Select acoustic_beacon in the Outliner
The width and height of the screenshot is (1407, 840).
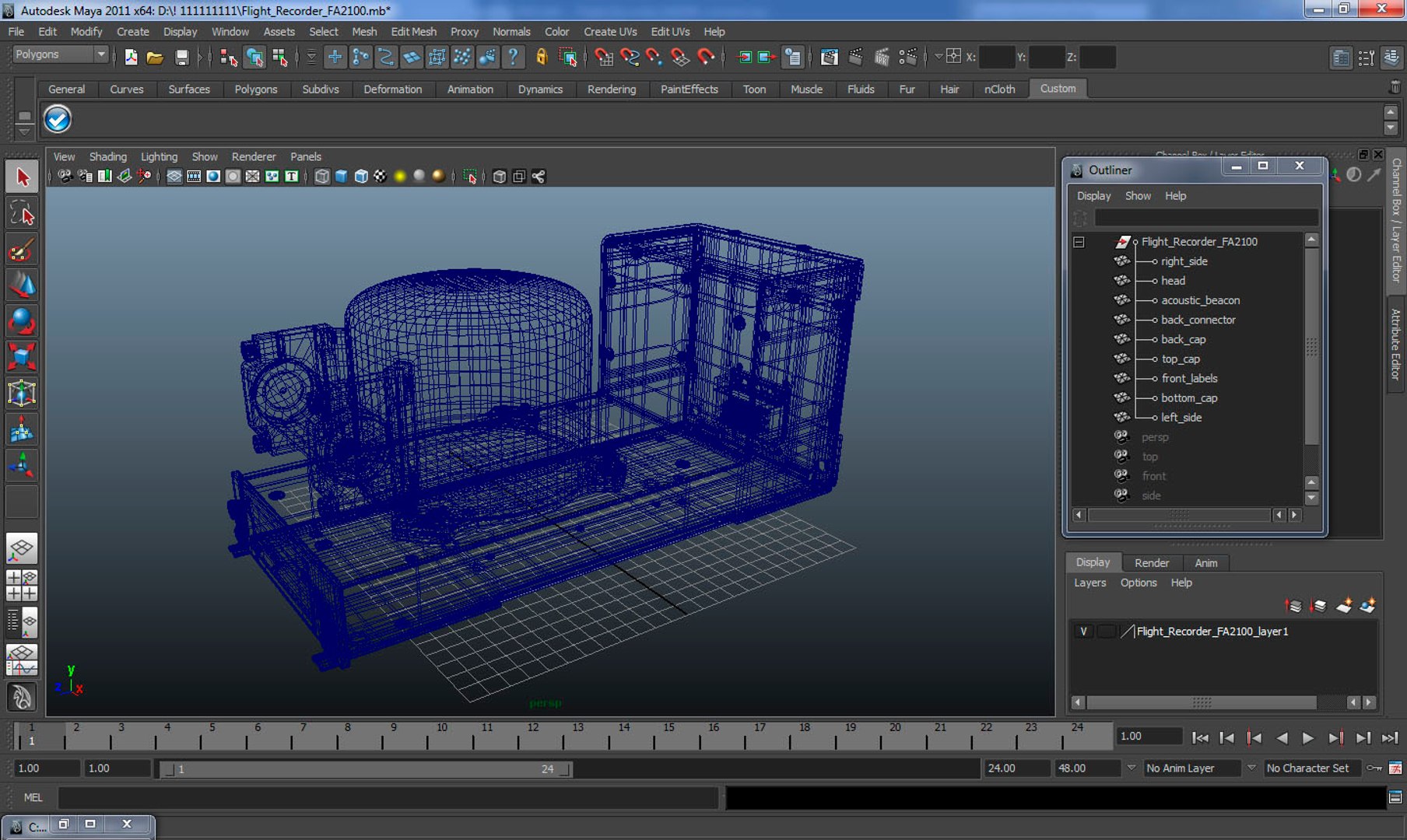tap(1200, 300)
